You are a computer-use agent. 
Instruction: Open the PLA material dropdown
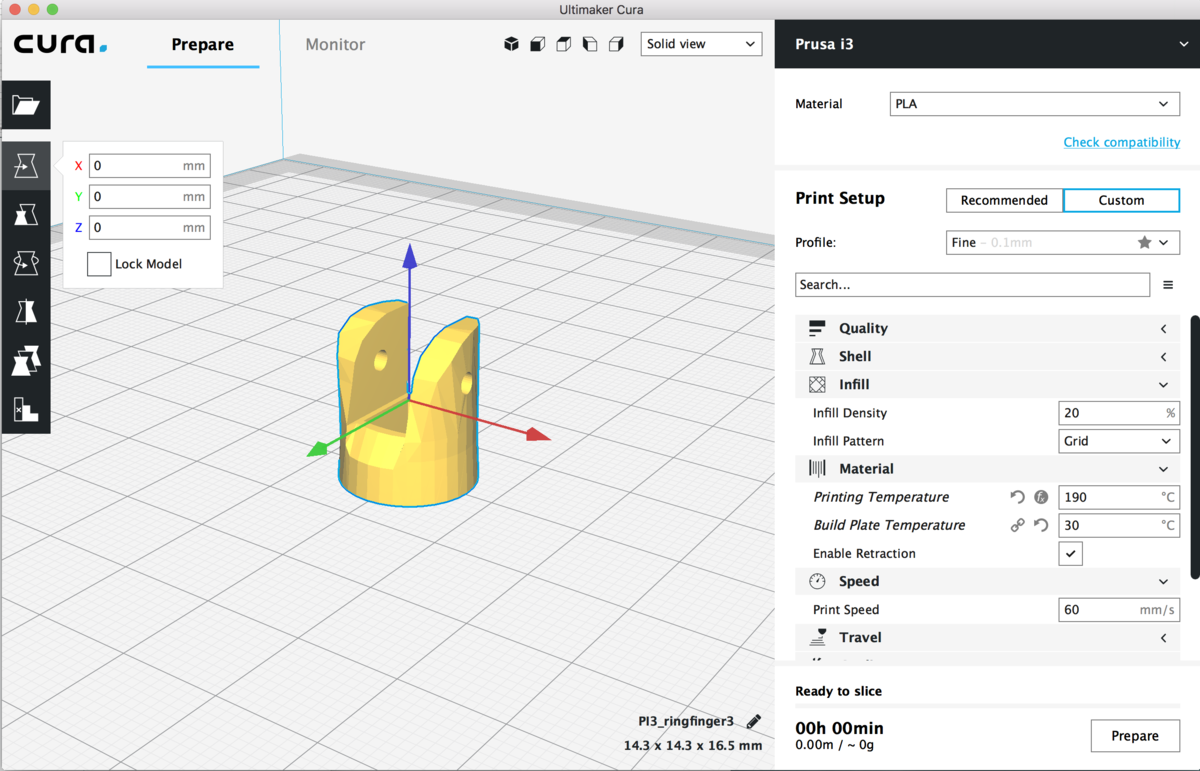click(x=1034, y=104)
